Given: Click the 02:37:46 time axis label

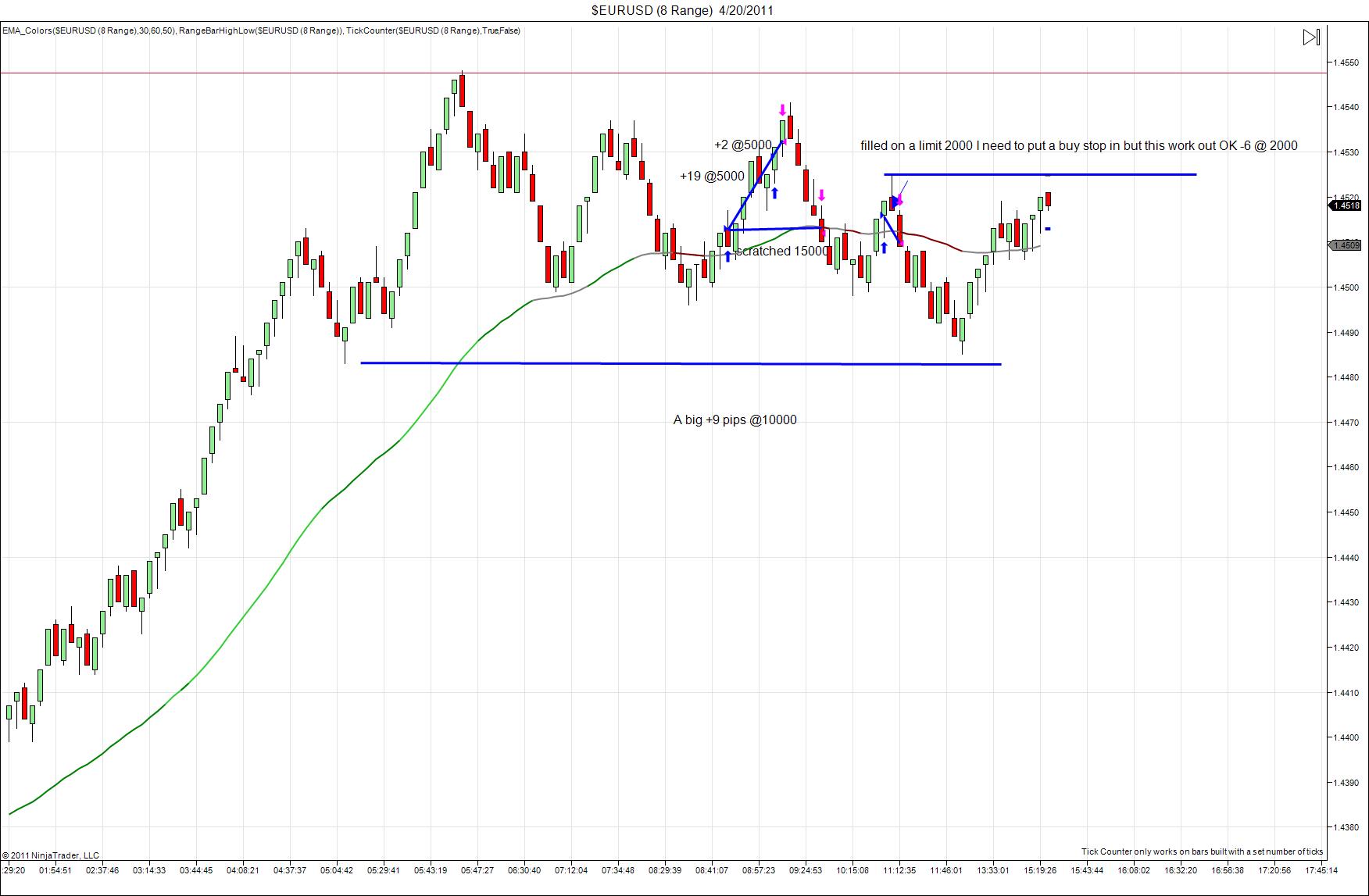Looking at the screenshot, I should coord(102,870).
